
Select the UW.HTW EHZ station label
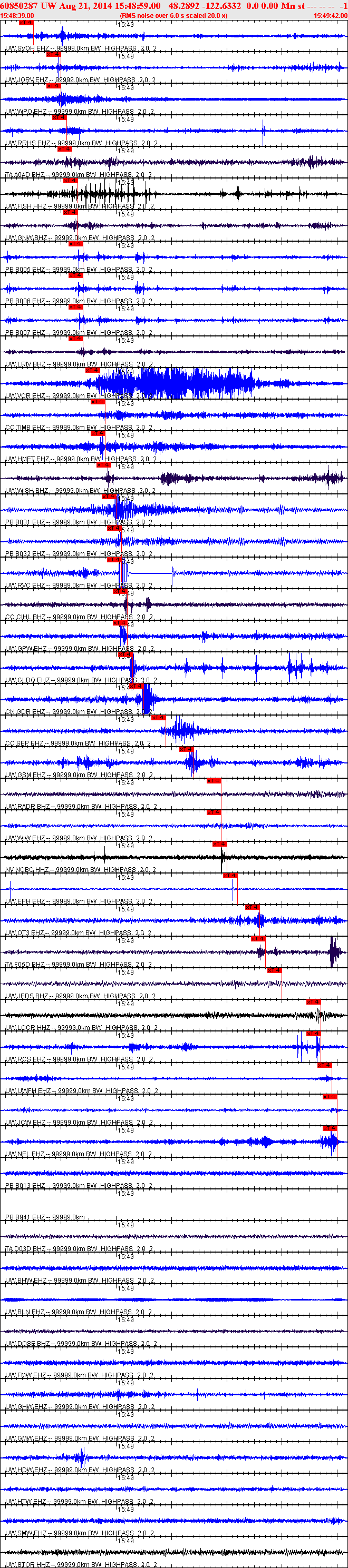click(x=79, y=1502)
